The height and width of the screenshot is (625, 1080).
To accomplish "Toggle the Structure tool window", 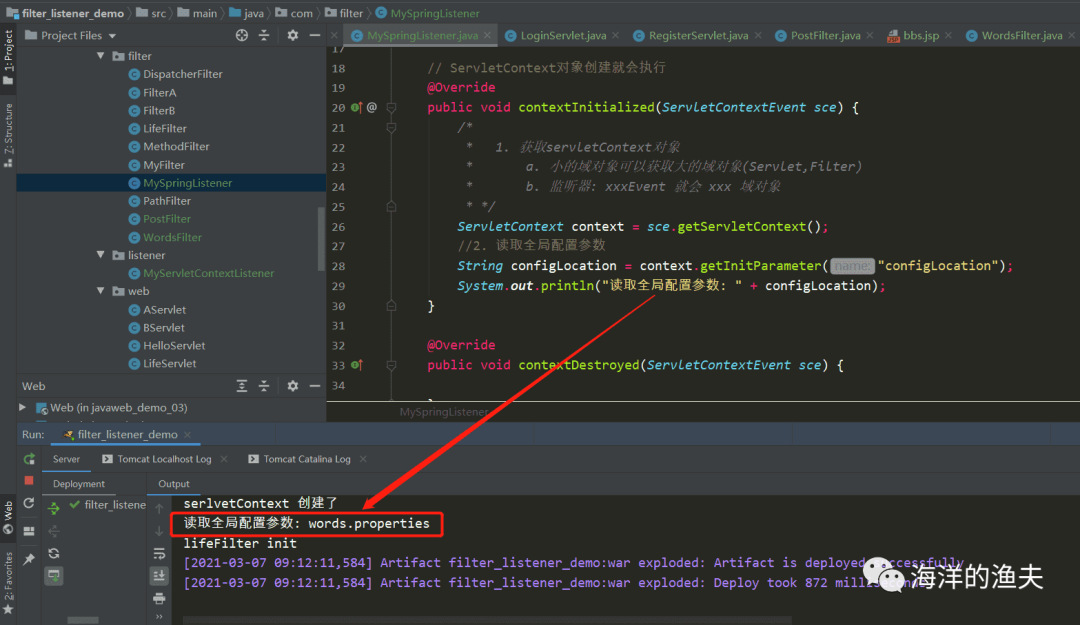I will click(x=8, y=135).
